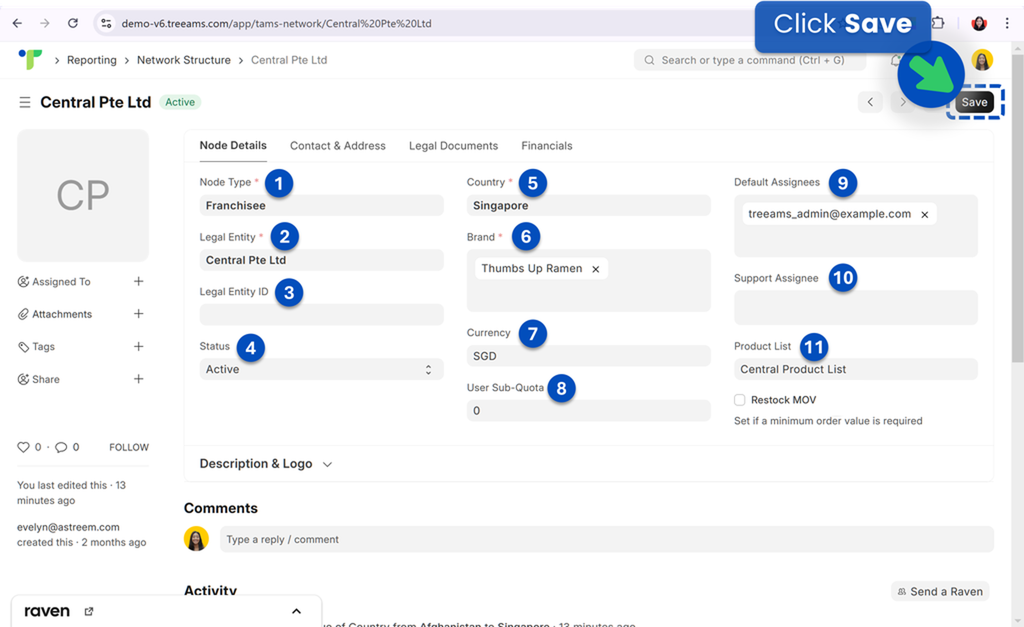Screen dimensions: 1024x627
Task: Remove Thumbs Up Ramen brand tag
Action: click(x=596, y=269)
